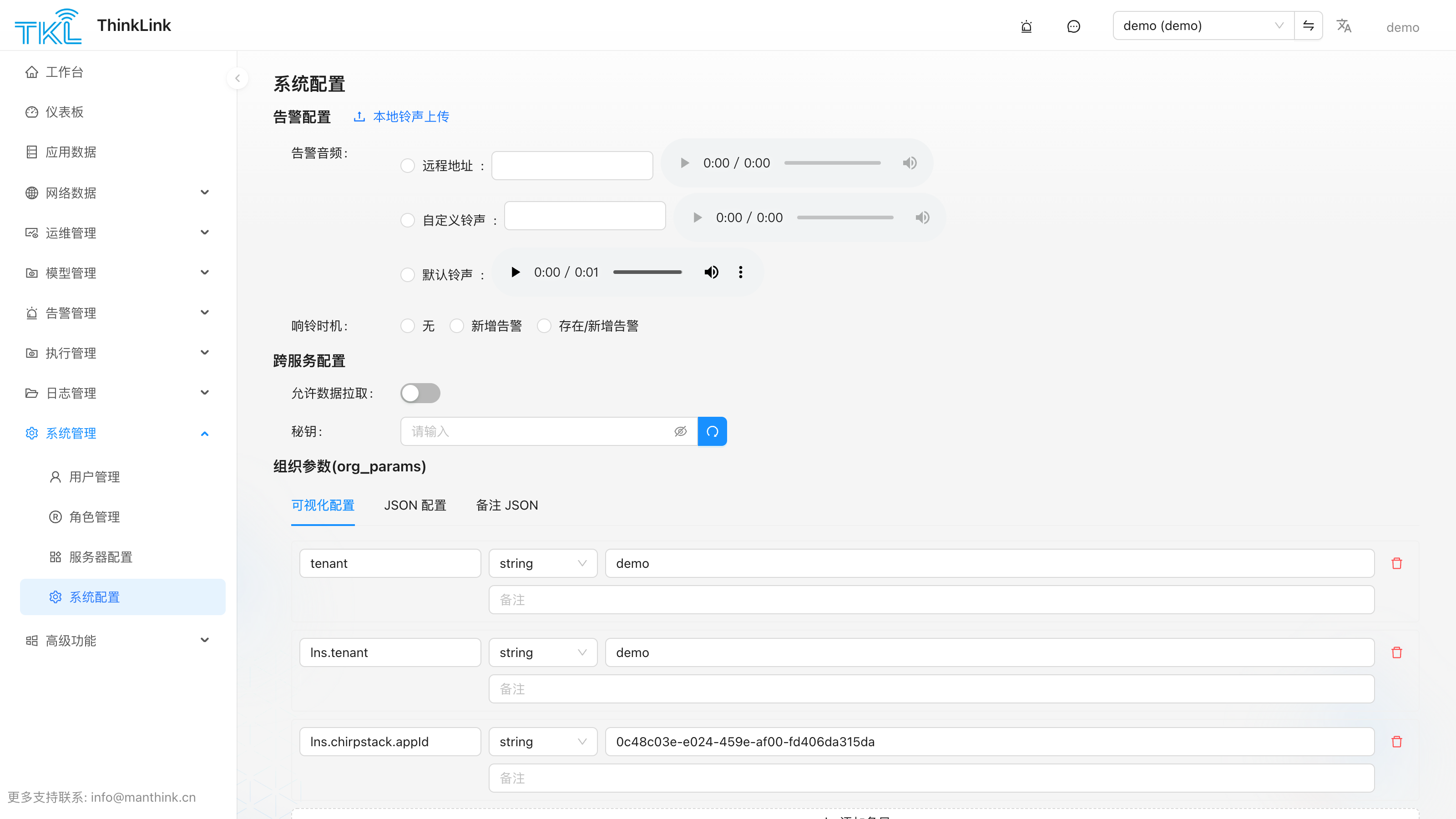
Task: Delete the lns.tenant parameter row
Action: tap(1397, 653)
